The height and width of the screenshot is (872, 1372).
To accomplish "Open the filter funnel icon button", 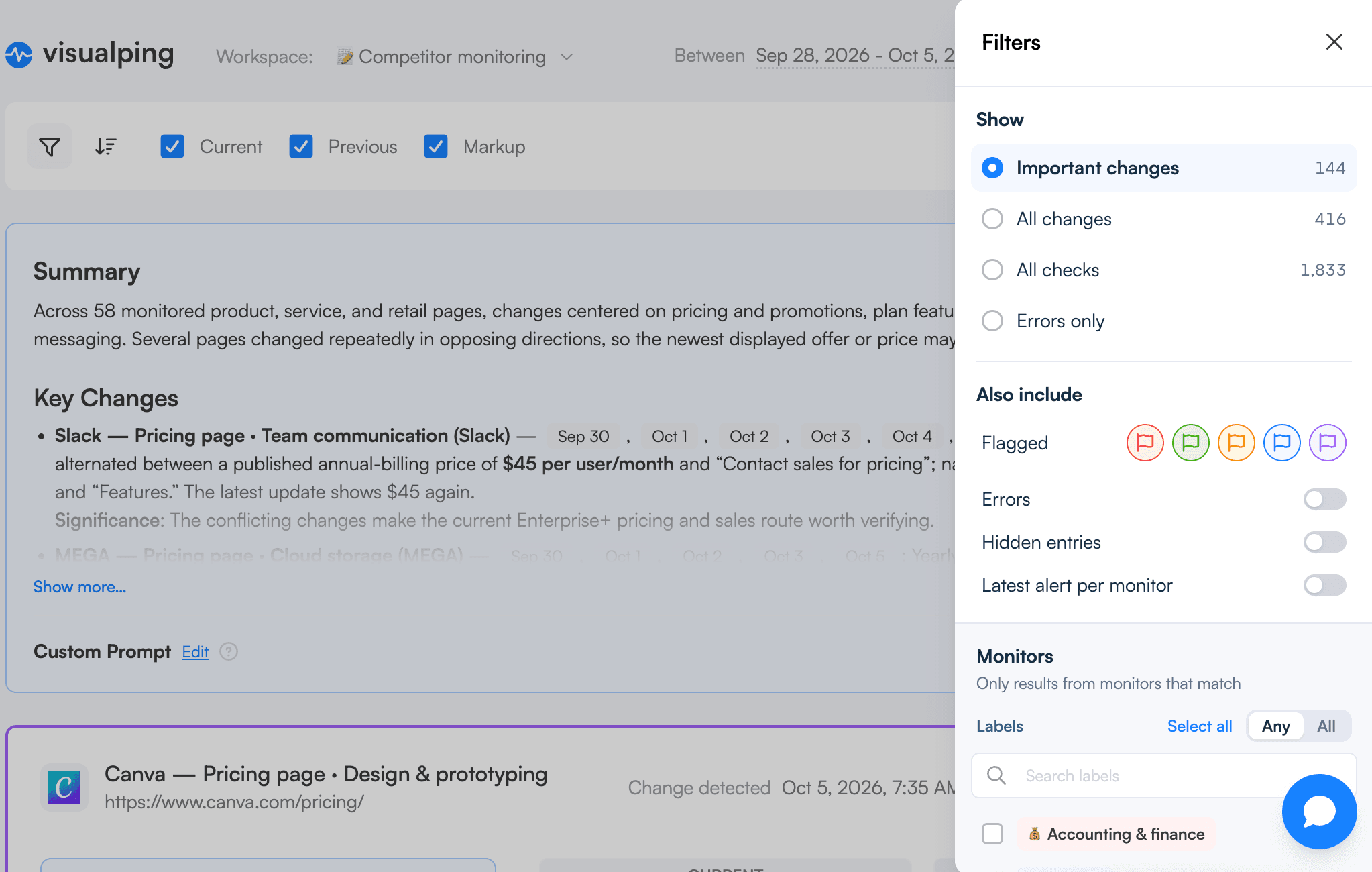I will tap(50, 146).
